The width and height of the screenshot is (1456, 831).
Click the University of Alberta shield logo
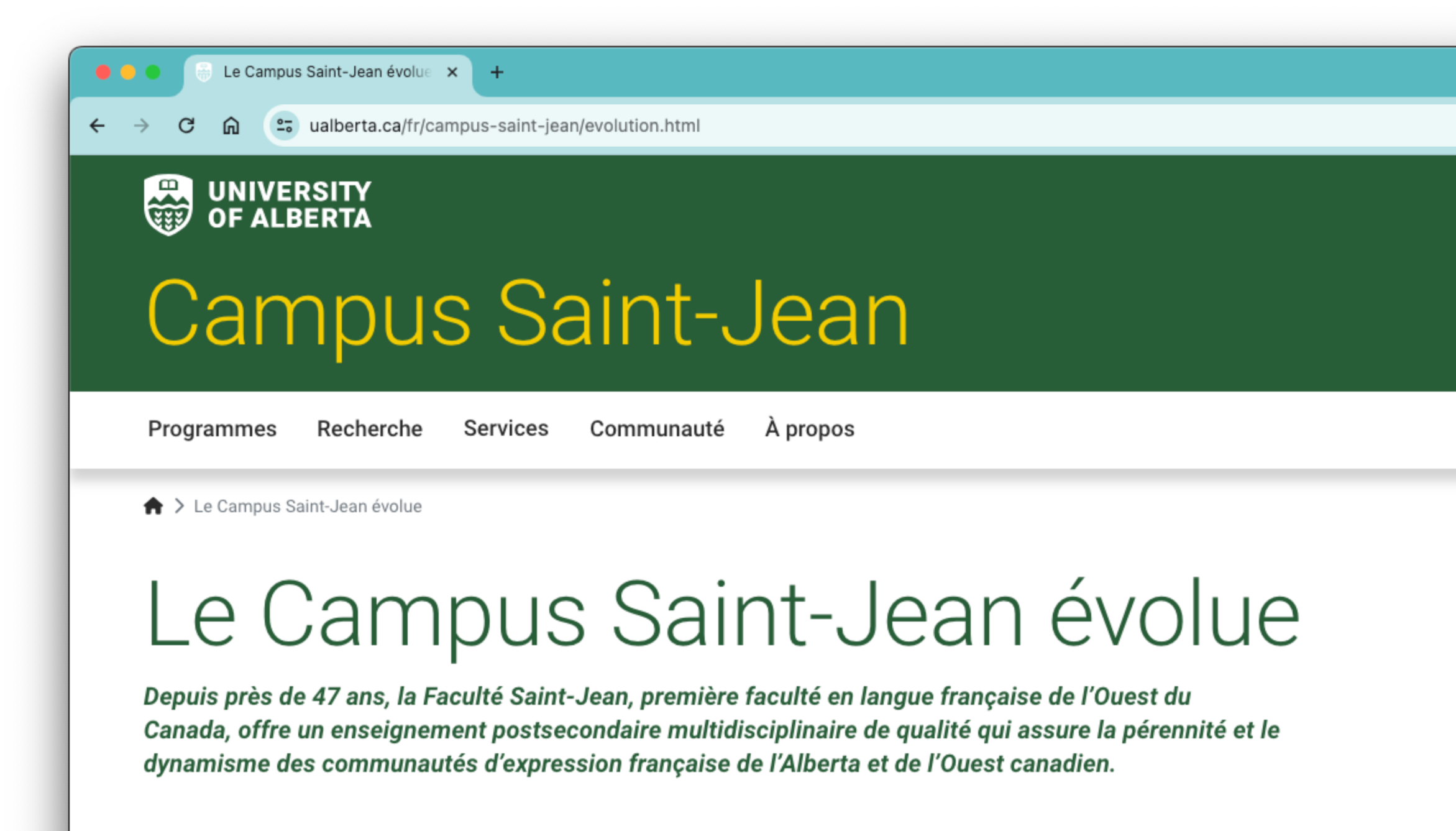(168, 204)
